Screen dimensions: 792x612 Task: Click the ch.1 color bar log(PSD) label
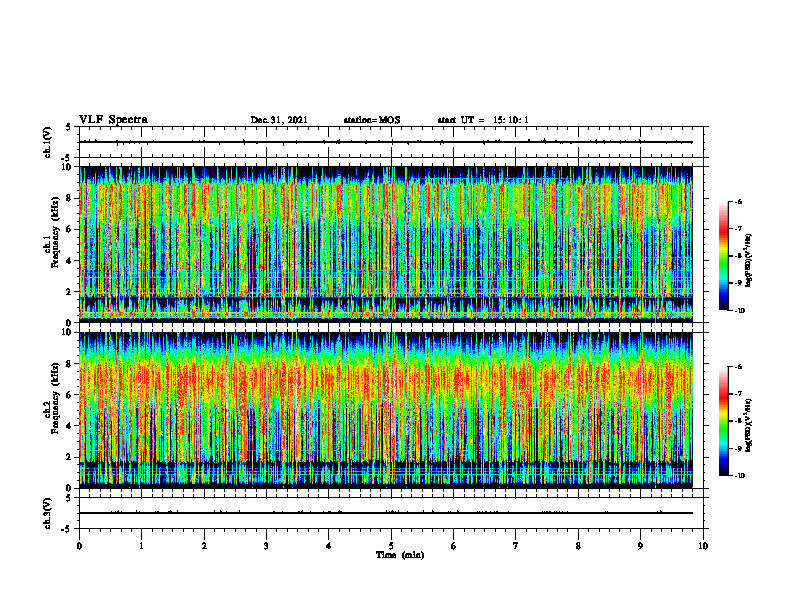(x=750, y=261)
